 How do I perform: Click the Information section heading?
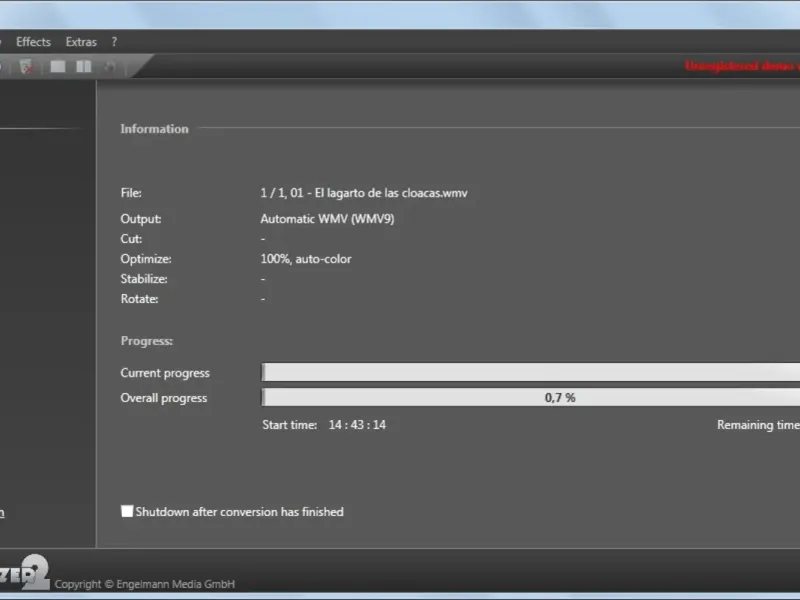click(x=155, y=129)
